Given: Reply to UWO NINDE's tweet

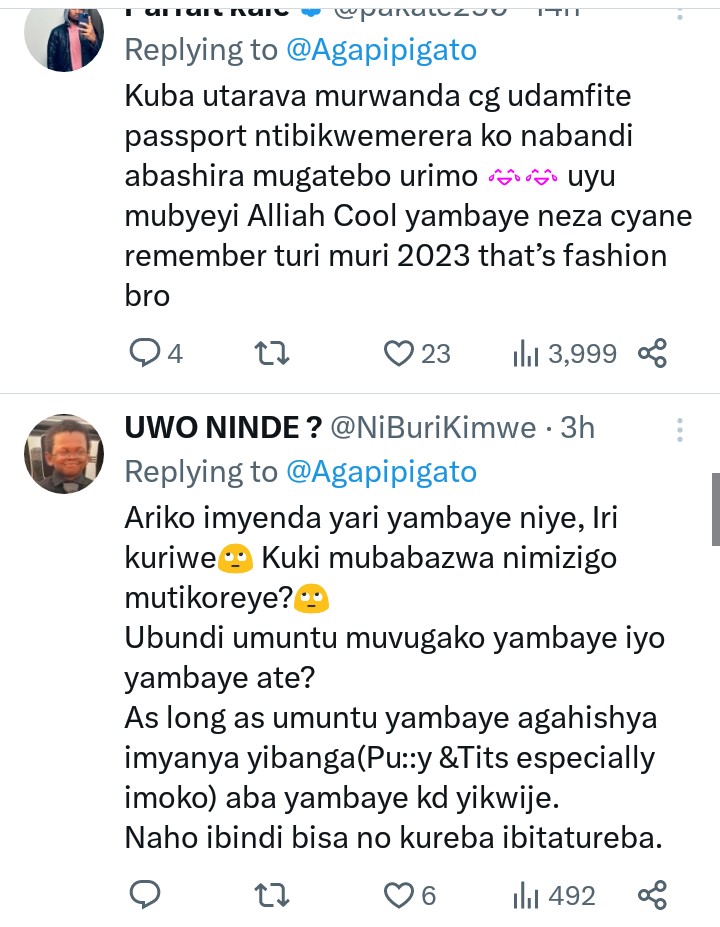Looking at the screenshot, I should (147, 895).
